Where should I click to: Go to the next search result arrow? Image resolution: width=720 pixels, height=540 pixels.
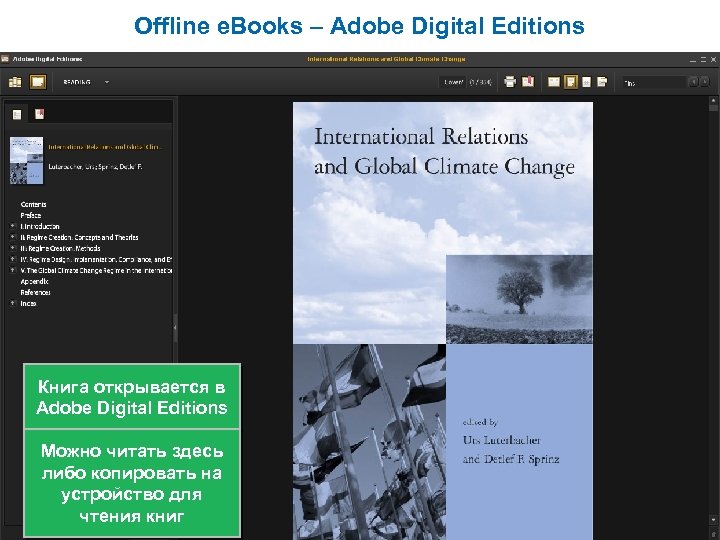tap(704, 82)
